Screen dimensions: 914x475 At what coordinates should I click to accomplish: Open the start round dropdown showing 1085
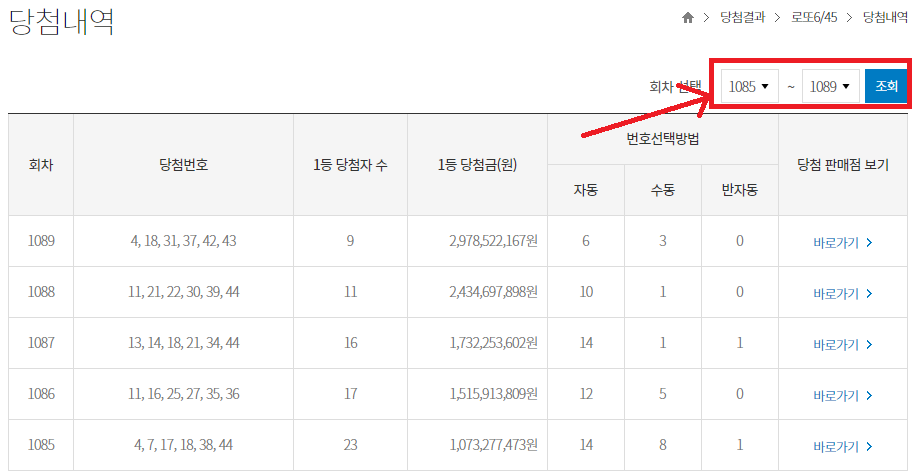click(x=749, y=86)
